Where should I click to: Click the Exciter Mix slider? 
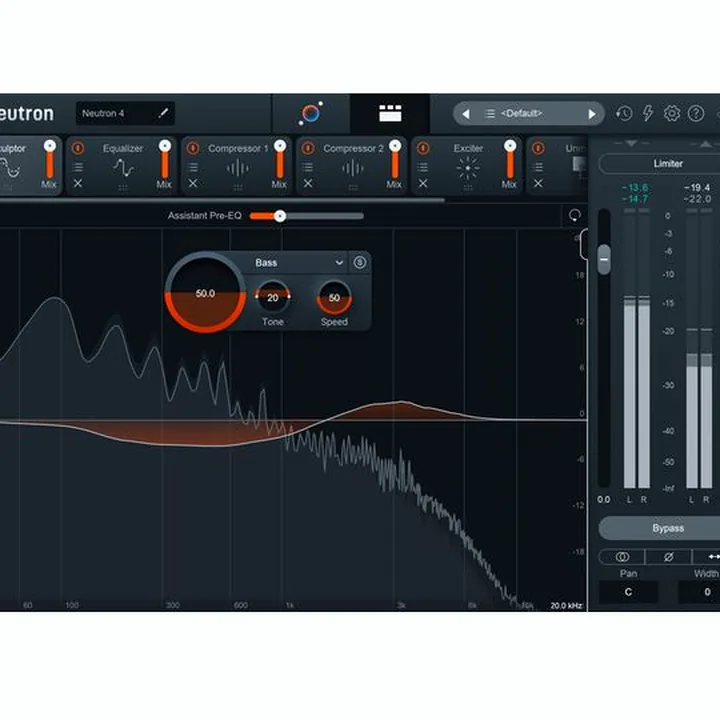510,160
